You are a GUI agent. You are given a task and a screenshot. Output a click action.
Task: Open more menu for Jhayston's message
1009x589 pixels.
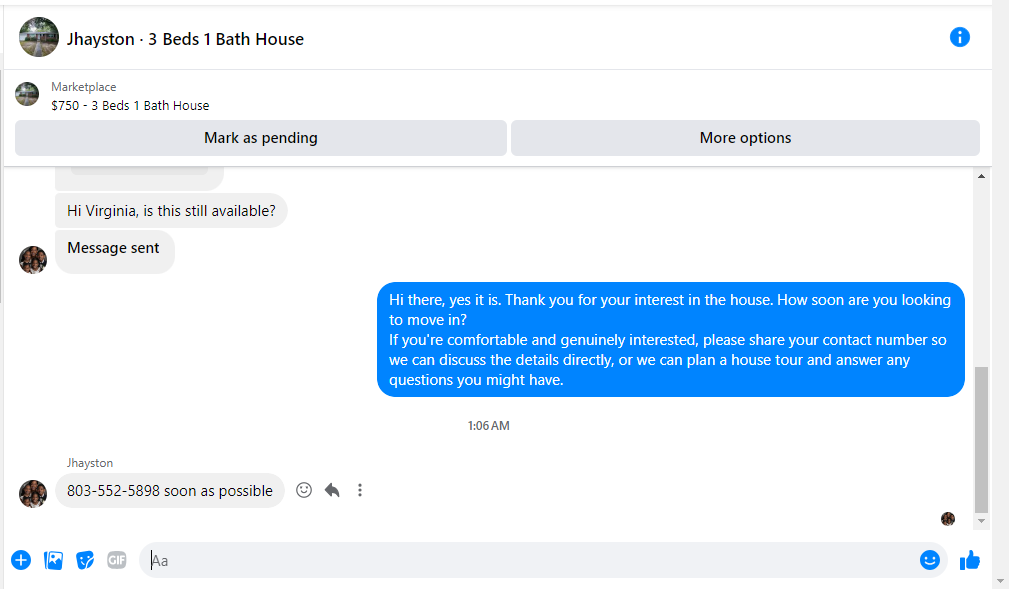point(360,491)
